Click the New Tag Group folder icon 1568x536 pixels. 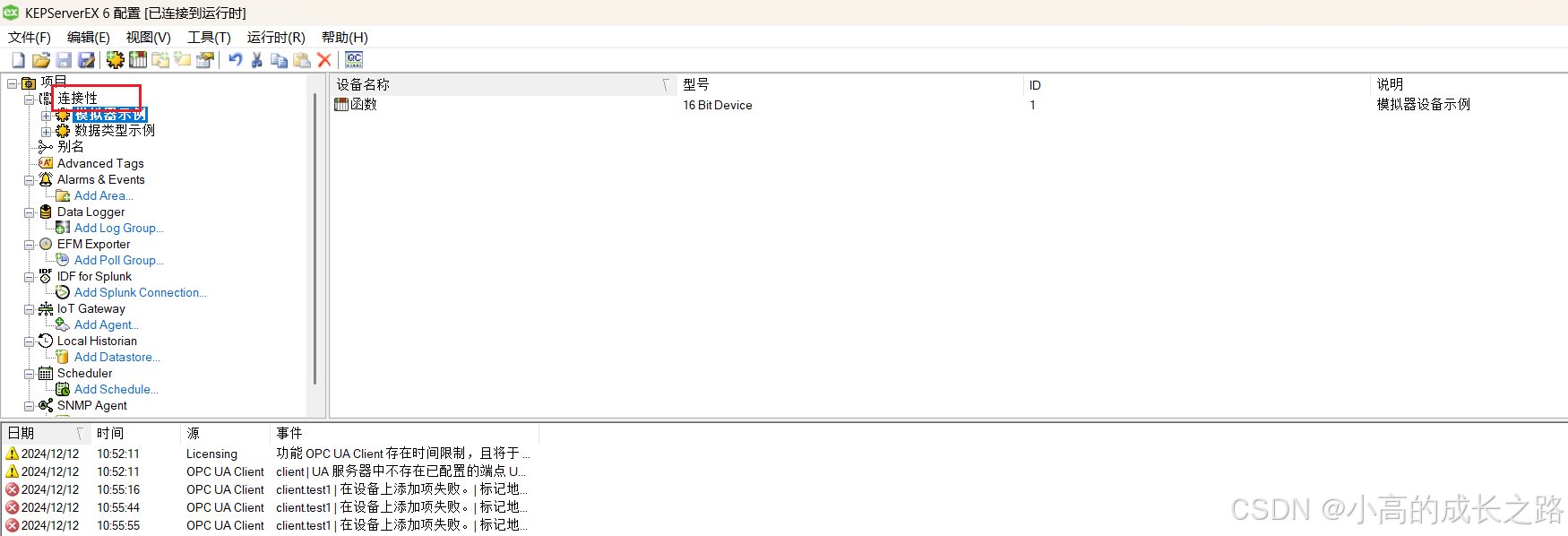160,60
